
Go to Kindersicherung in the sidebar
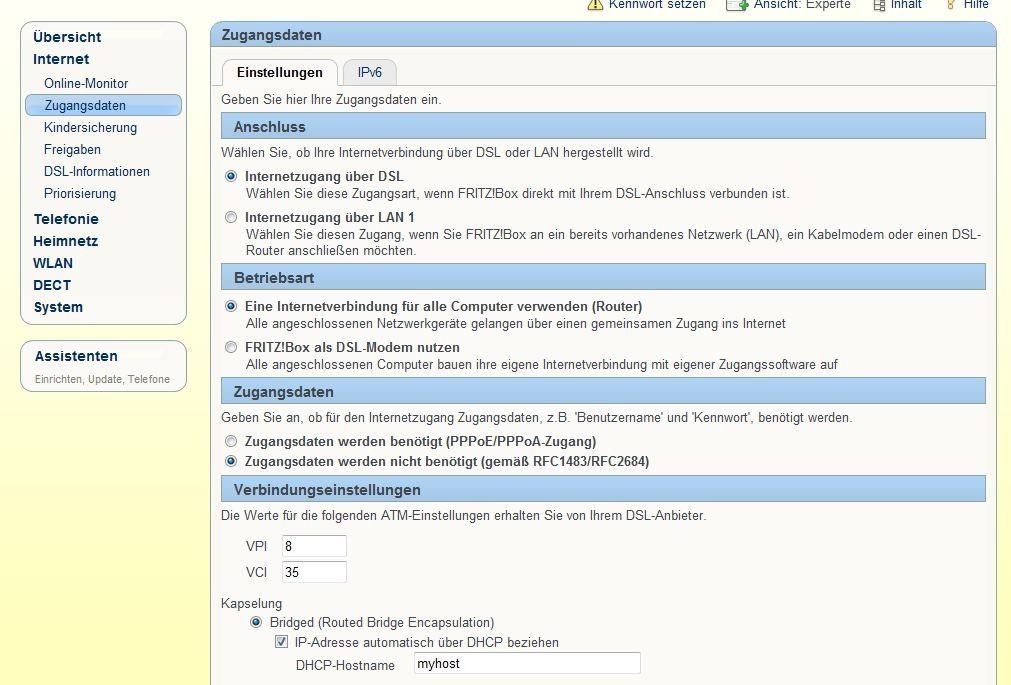point(90,127)
